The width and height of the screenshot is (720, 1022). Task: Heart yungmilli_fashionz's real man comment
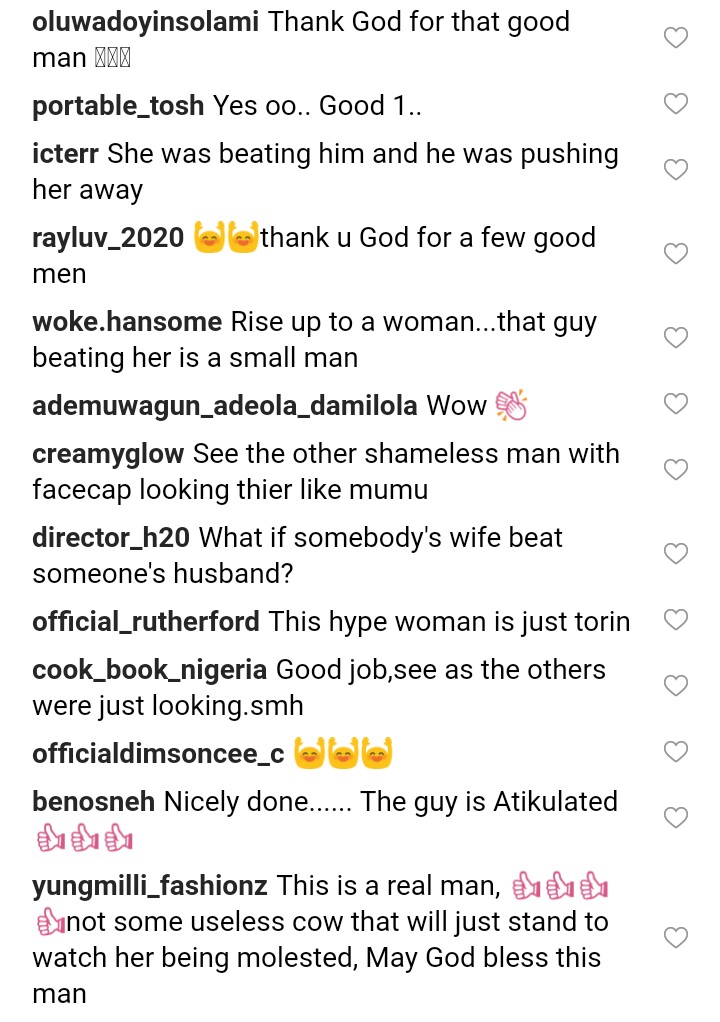[x=676, y=938]
